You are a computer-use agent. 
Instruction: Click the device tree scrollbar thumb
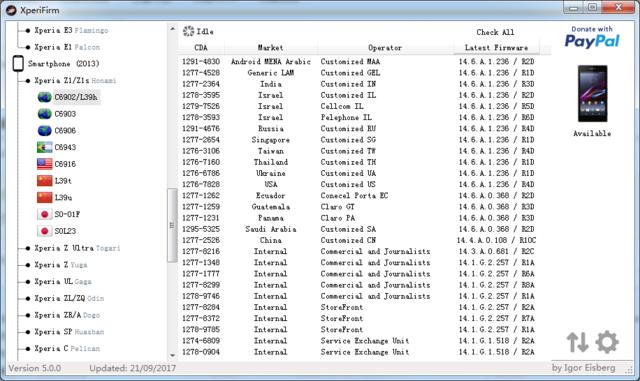172,225
